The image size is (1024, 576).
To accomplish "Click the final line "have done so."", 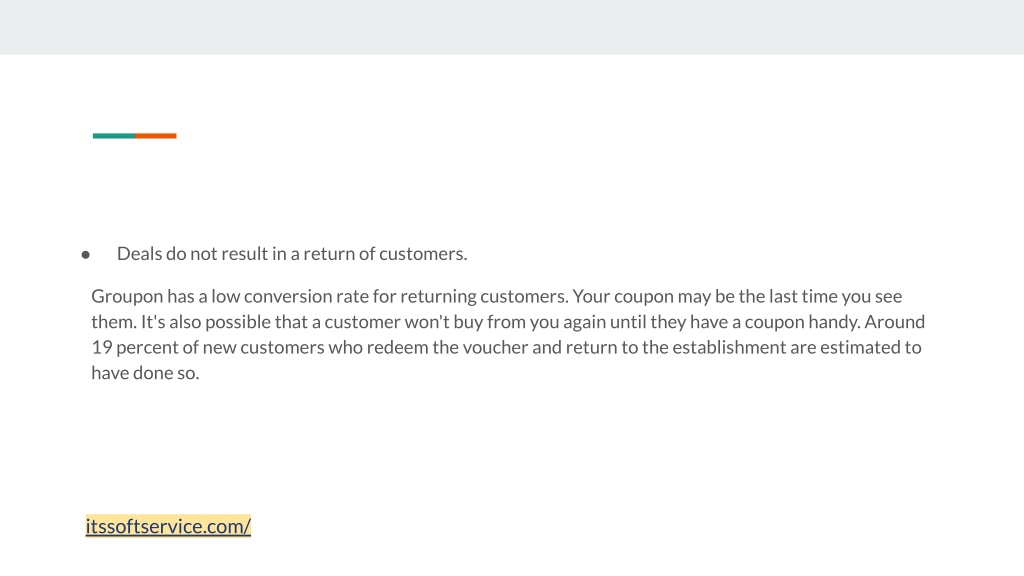I will pos(145,373).
